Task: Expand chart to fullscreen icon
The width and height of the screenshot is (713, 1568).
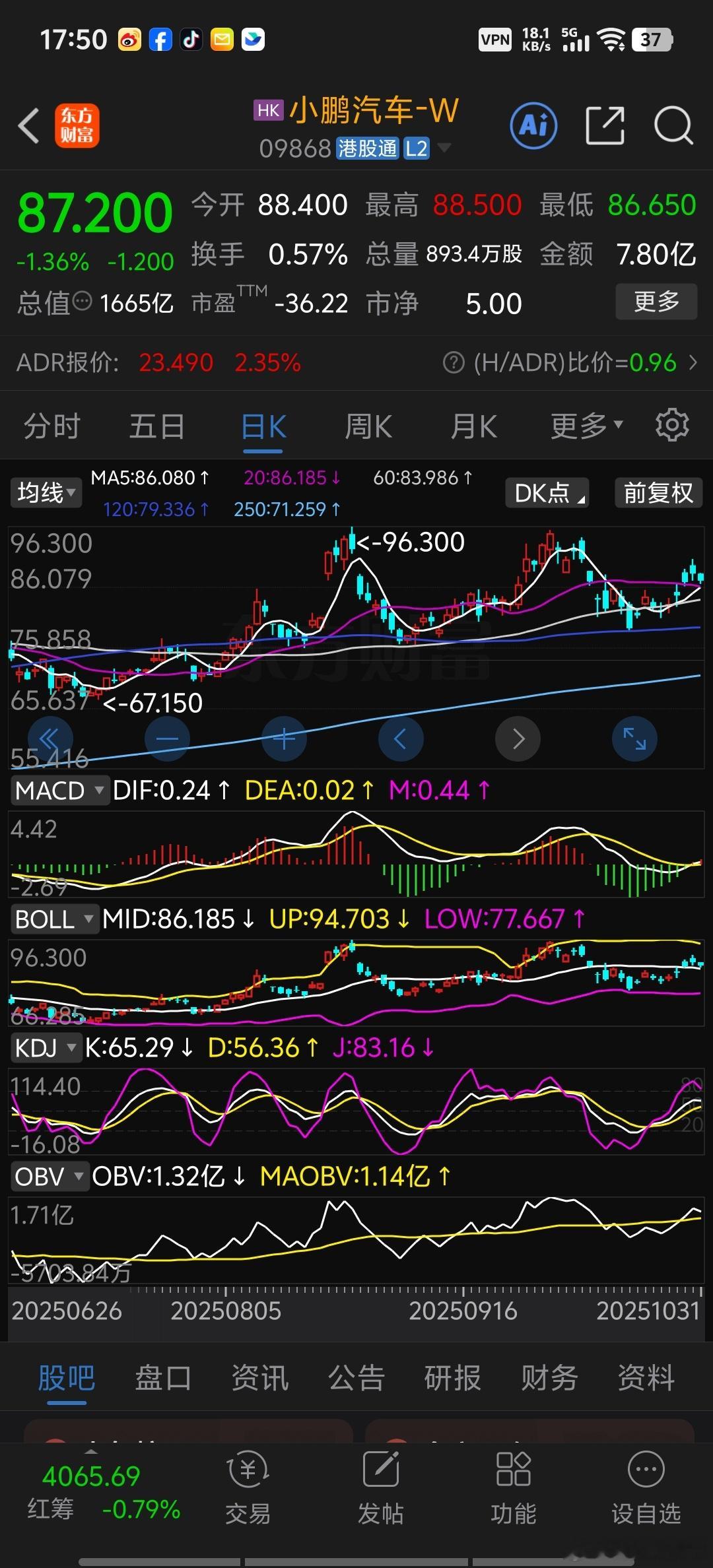Action: click(x=634, y=738)
